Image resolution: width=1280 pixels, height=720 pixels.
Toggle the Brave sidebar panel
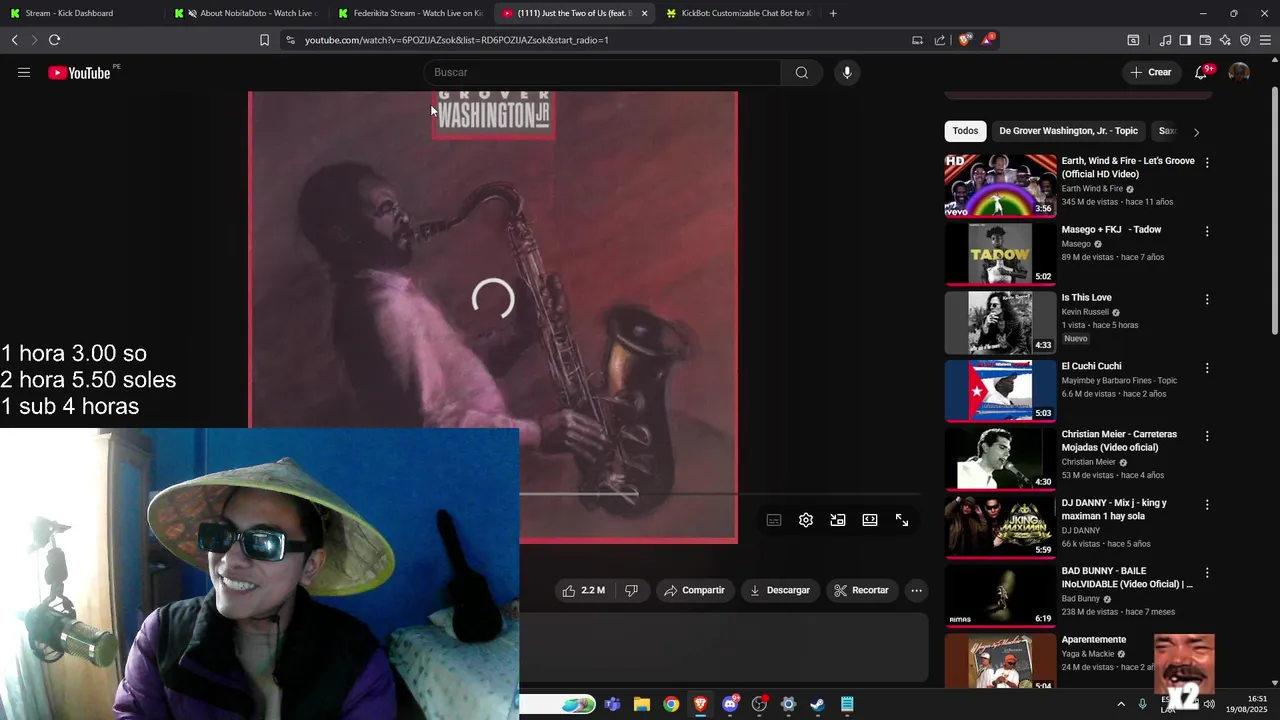1185,40
